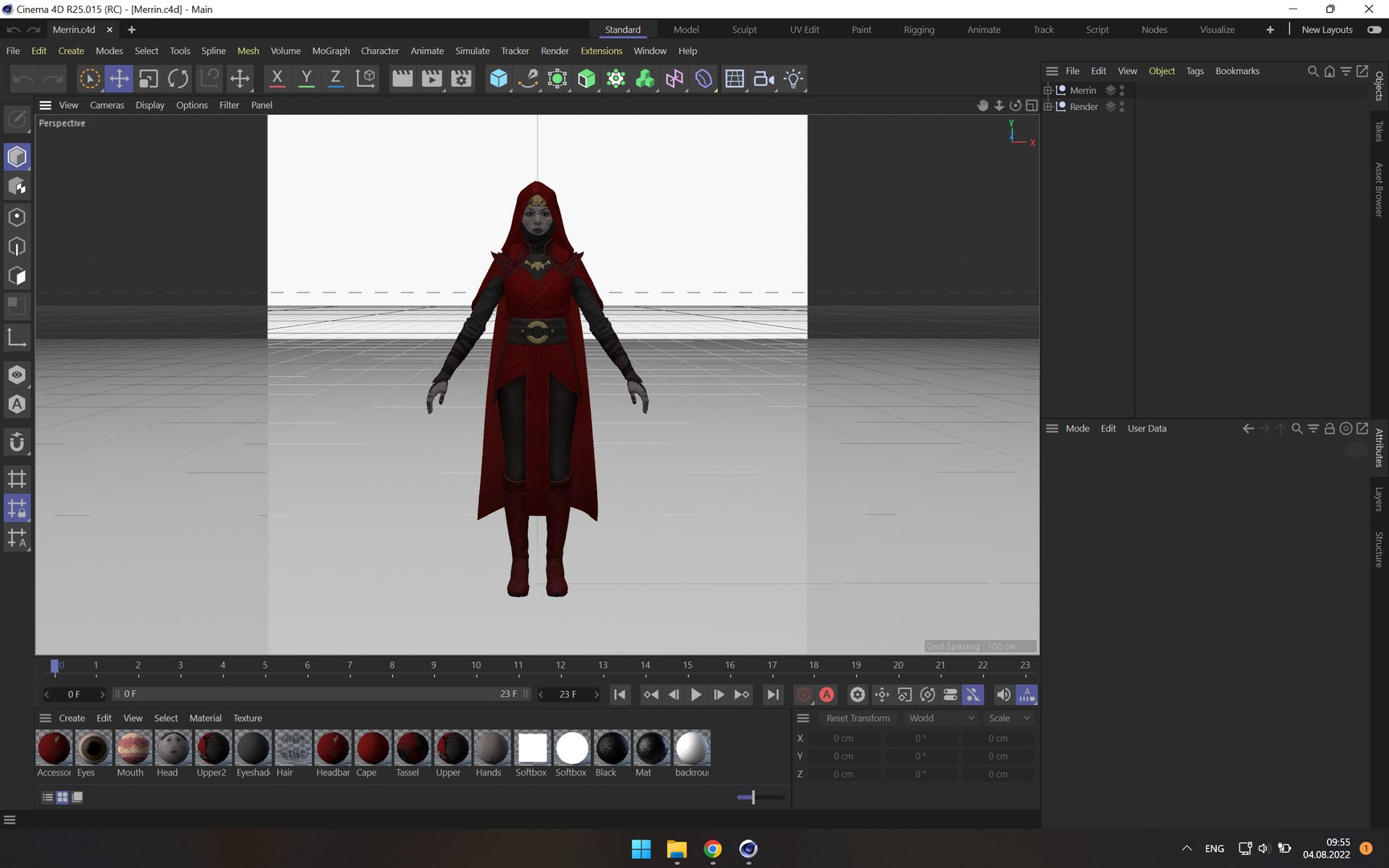1389x868 pixels.
Task: Add a Light object
Action: pos(793,79)
